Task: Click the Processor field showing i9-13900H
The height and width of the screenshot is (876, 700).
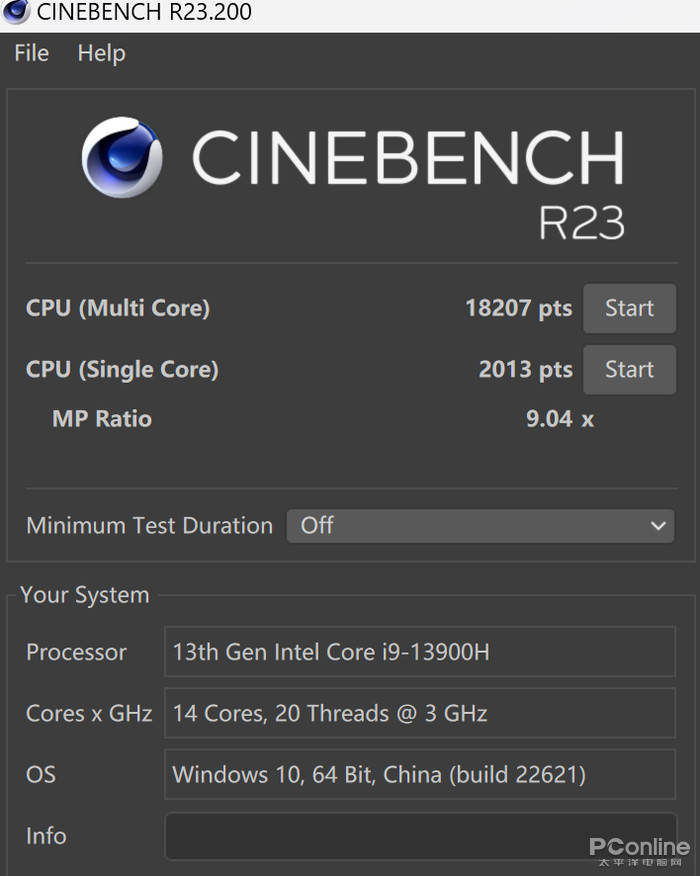Action: [419, 653]
